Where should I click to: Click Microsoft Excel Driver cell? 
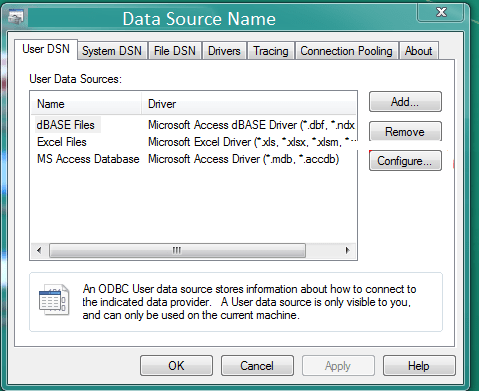click(251, 142)
